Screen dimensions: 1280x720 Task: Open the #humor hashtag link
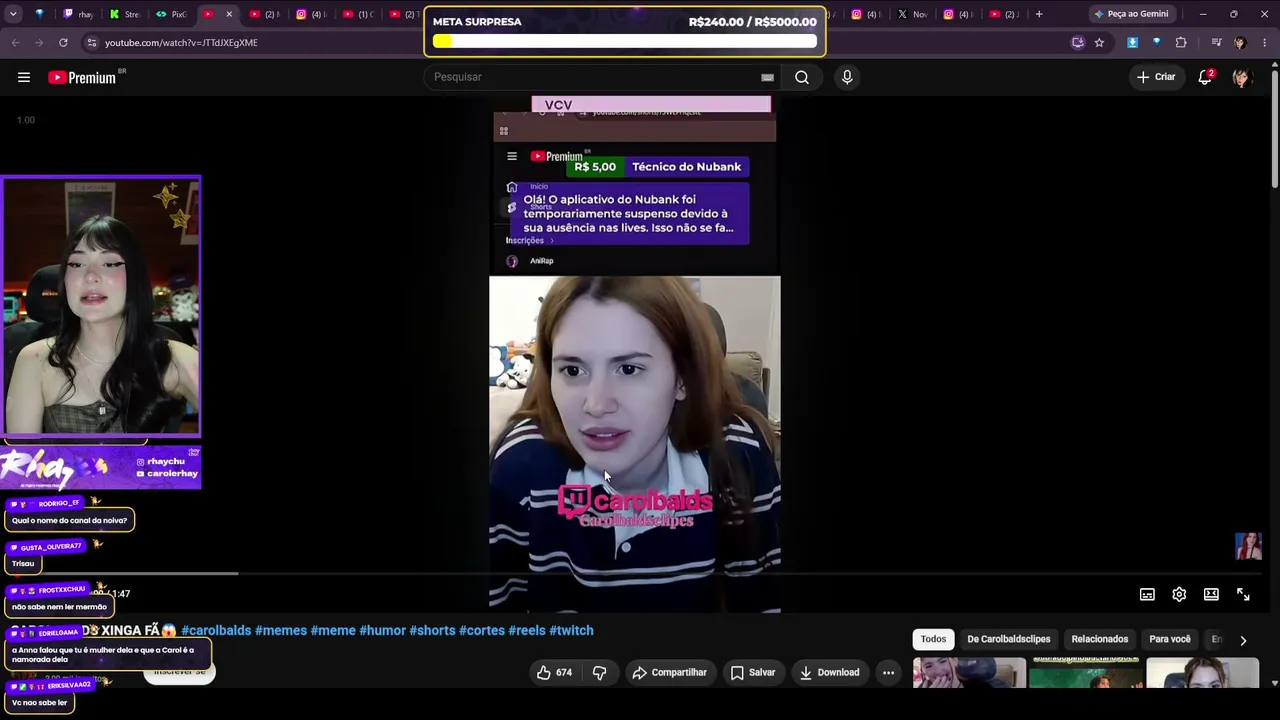tap(383, 631)
